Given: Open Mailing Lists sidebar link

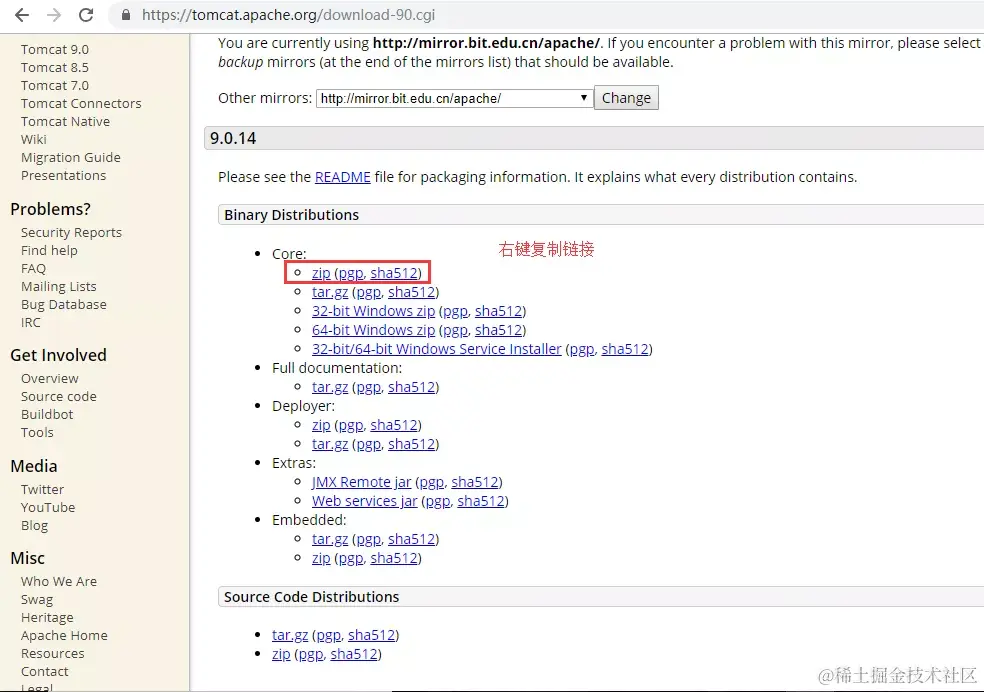Looking at the screenshot, I should click(x=59, y=287).
